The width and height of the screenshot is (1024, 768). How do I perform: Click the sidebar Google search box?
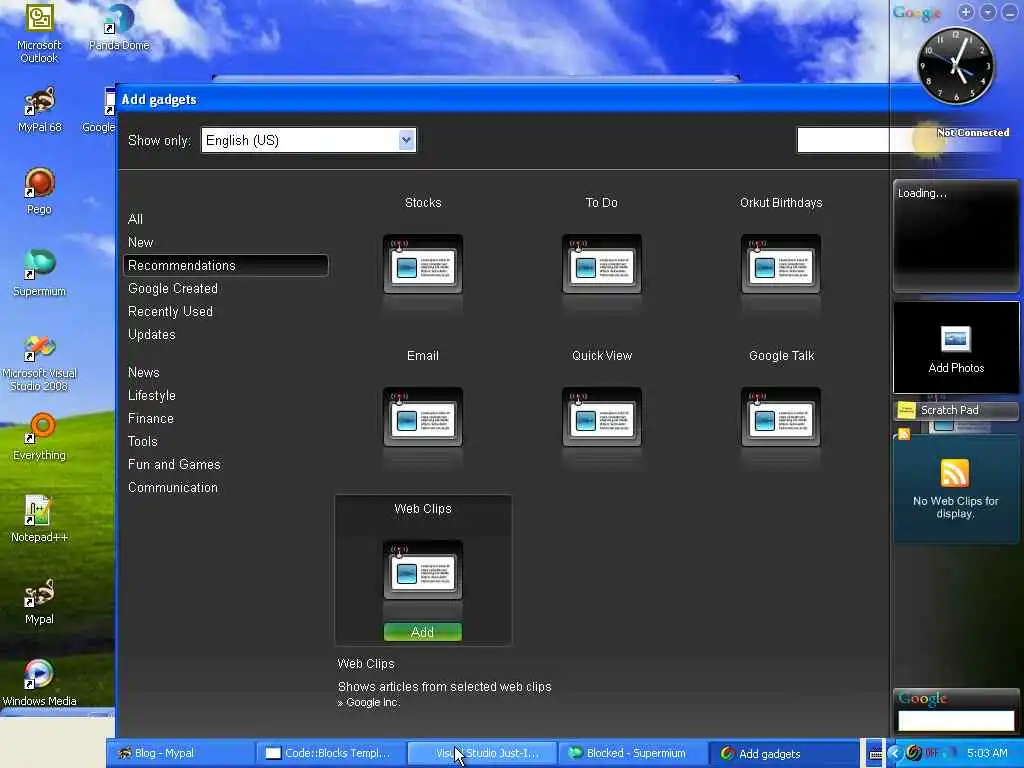(x=956, y=720)
